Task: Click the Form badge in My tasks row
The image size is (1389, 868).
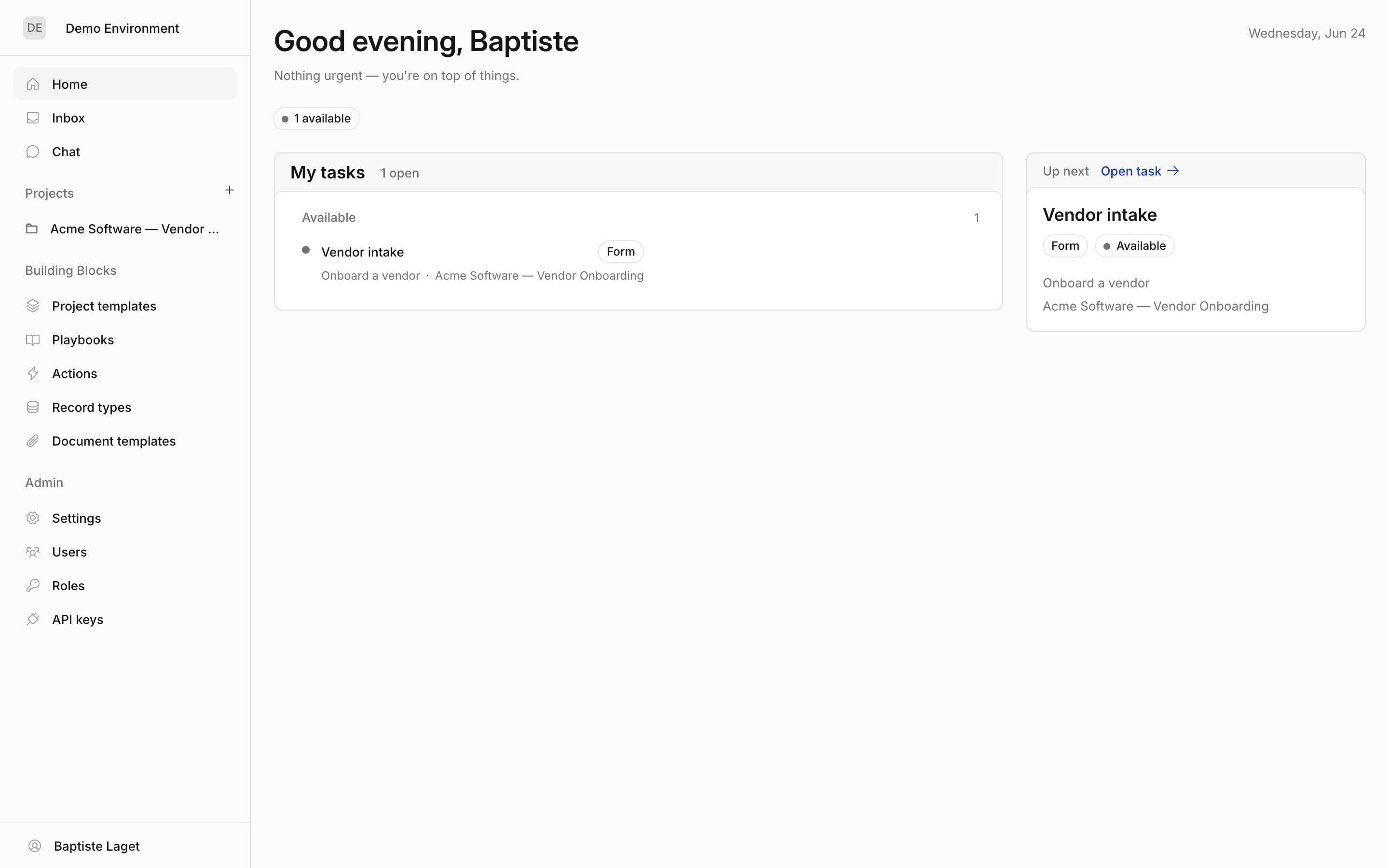Action: click(x=620, y=251)
